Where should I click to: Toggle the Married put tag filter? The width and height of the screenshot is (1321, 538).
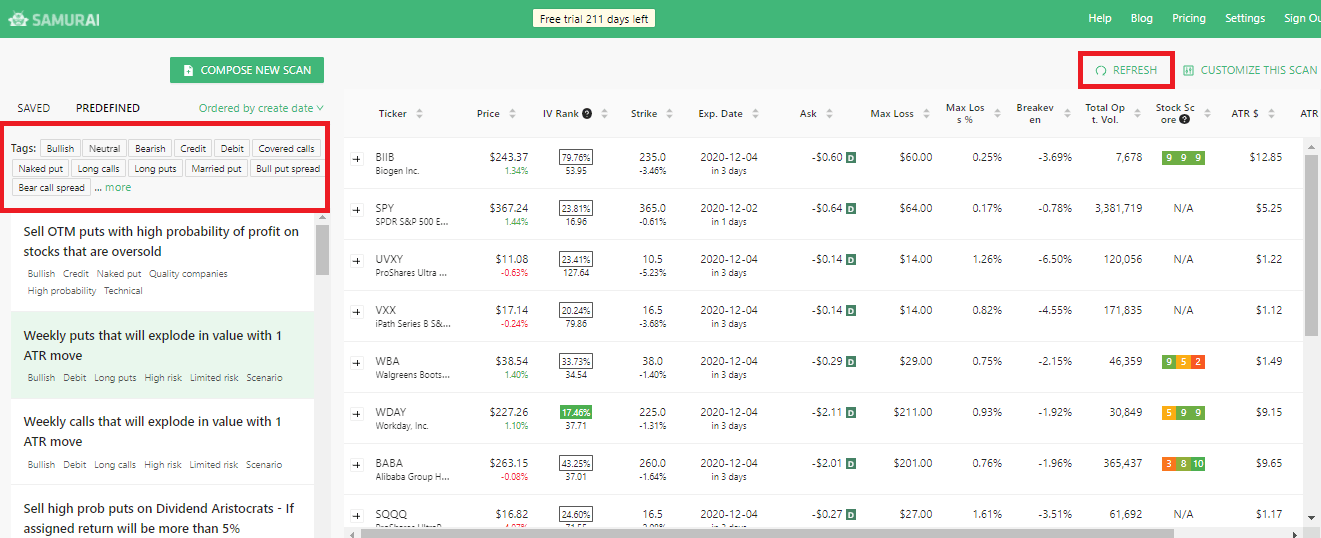click(217, 169)
